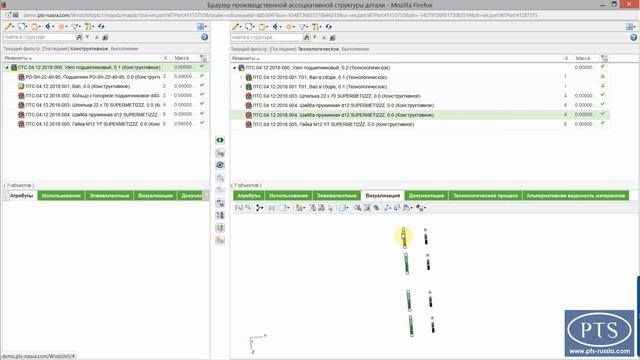This screenshot has height=360, width=640.
Task: Open the selection tool menu in right toolbar
Action: point(250,27)
